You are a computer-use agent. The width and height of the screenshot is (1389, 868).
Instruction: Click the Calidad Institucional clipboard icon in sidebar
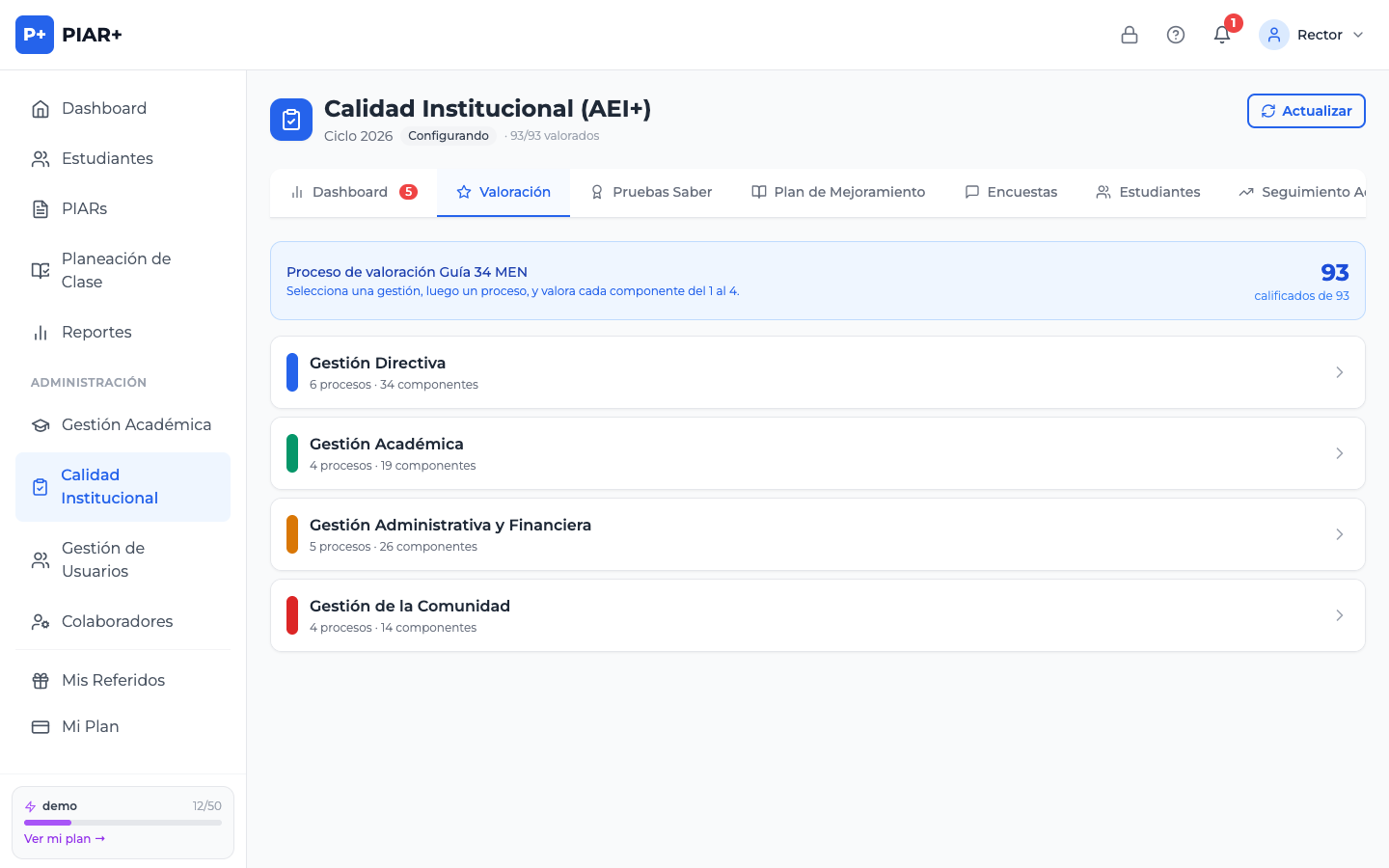[x=41, y=487]
